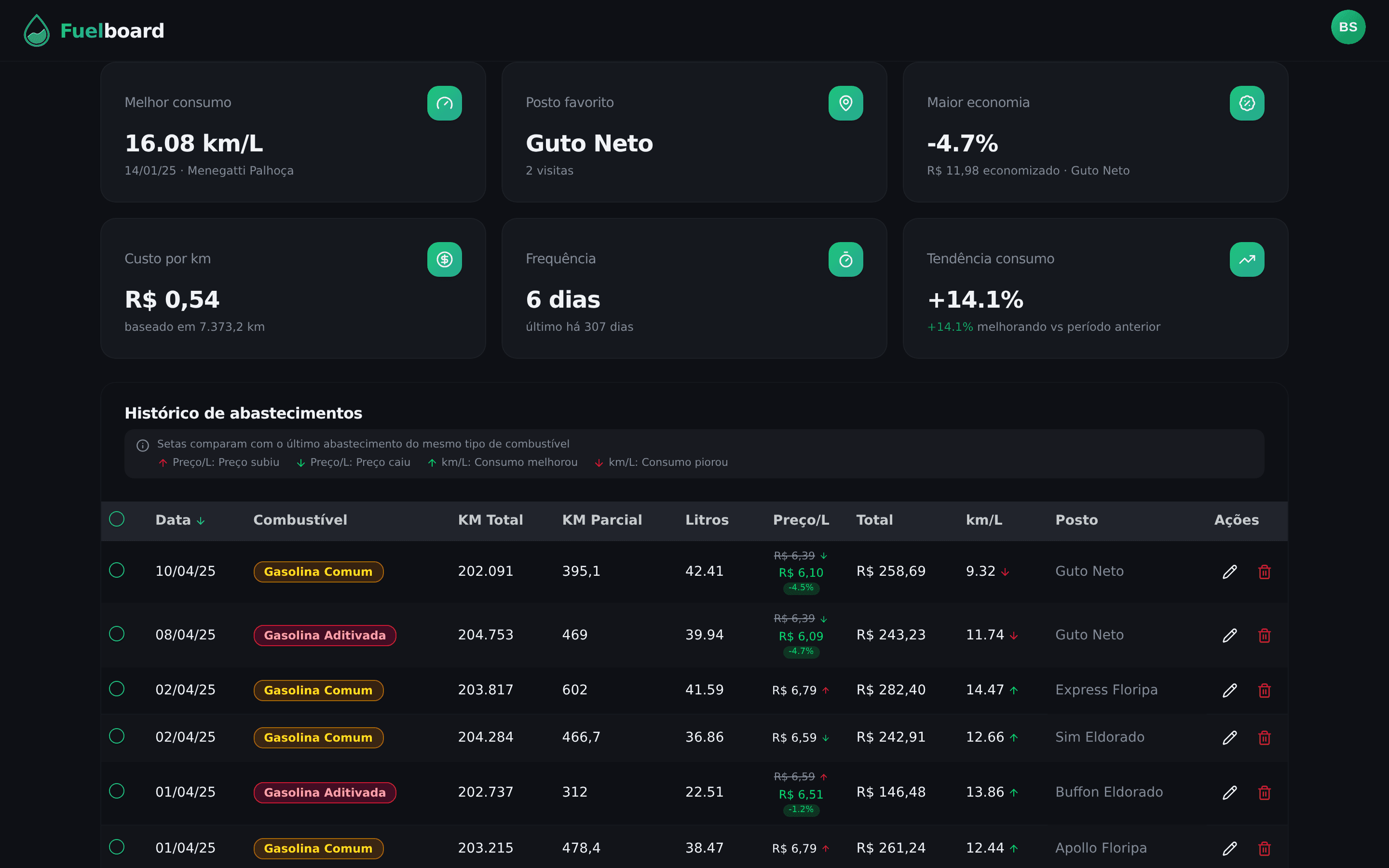Click the trend arrow icon on Tendência consumo

1247,259
